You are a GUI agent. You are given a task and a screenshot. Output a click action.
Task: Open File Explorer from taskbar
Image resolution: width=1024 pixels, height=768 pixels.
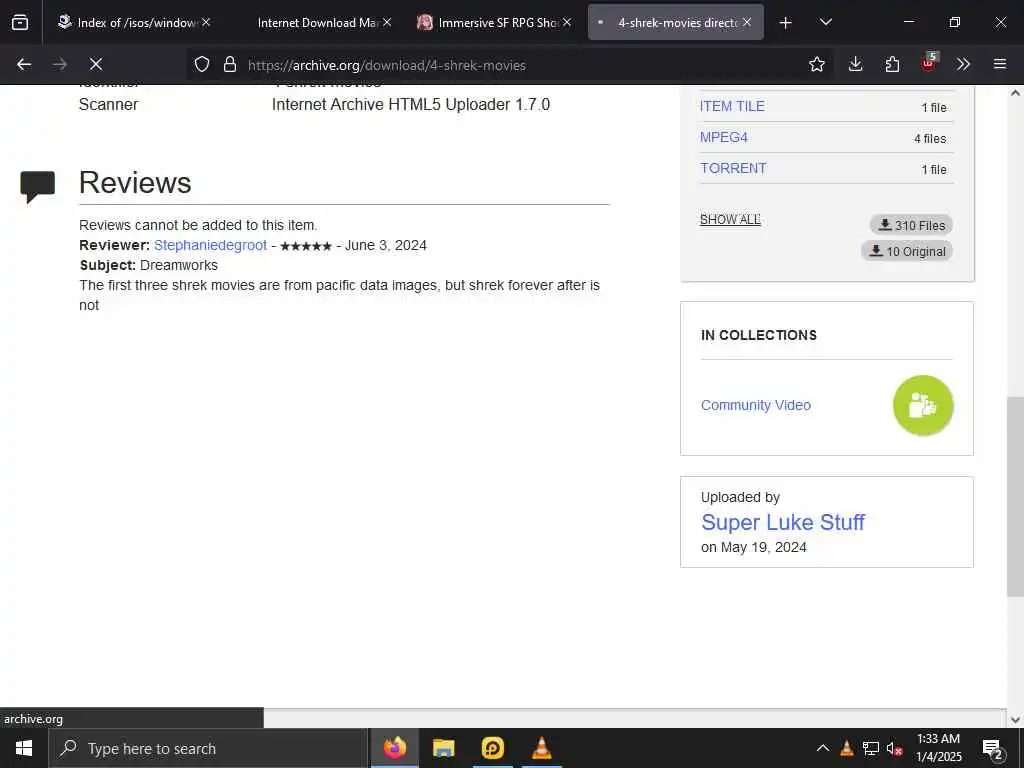(443, 748)
